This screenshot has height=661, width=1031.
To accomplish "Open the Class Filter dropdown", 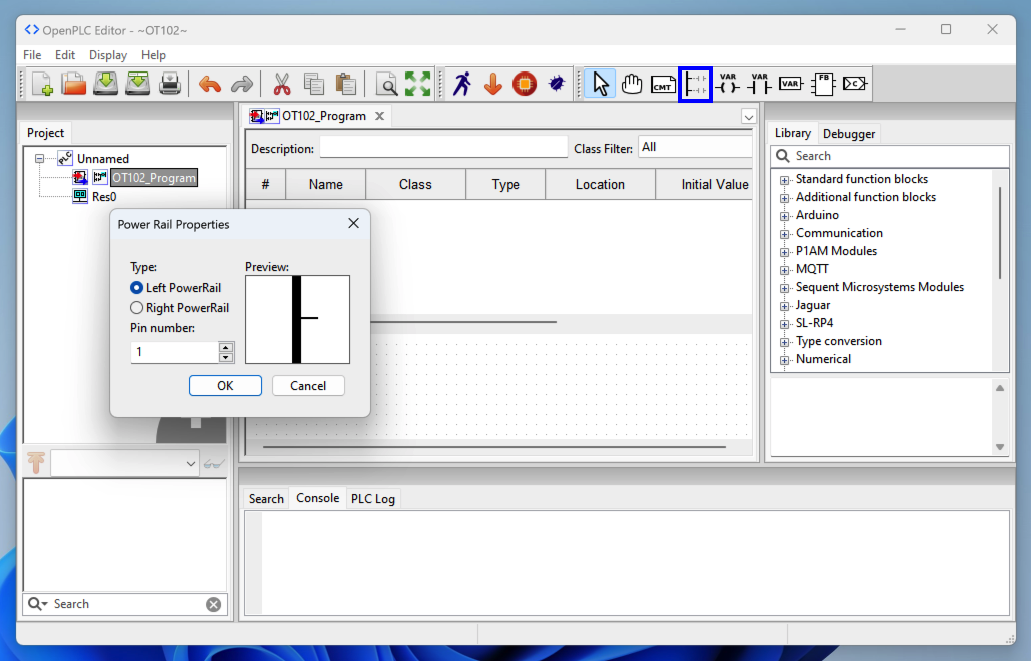I will (x=695, y=147).
